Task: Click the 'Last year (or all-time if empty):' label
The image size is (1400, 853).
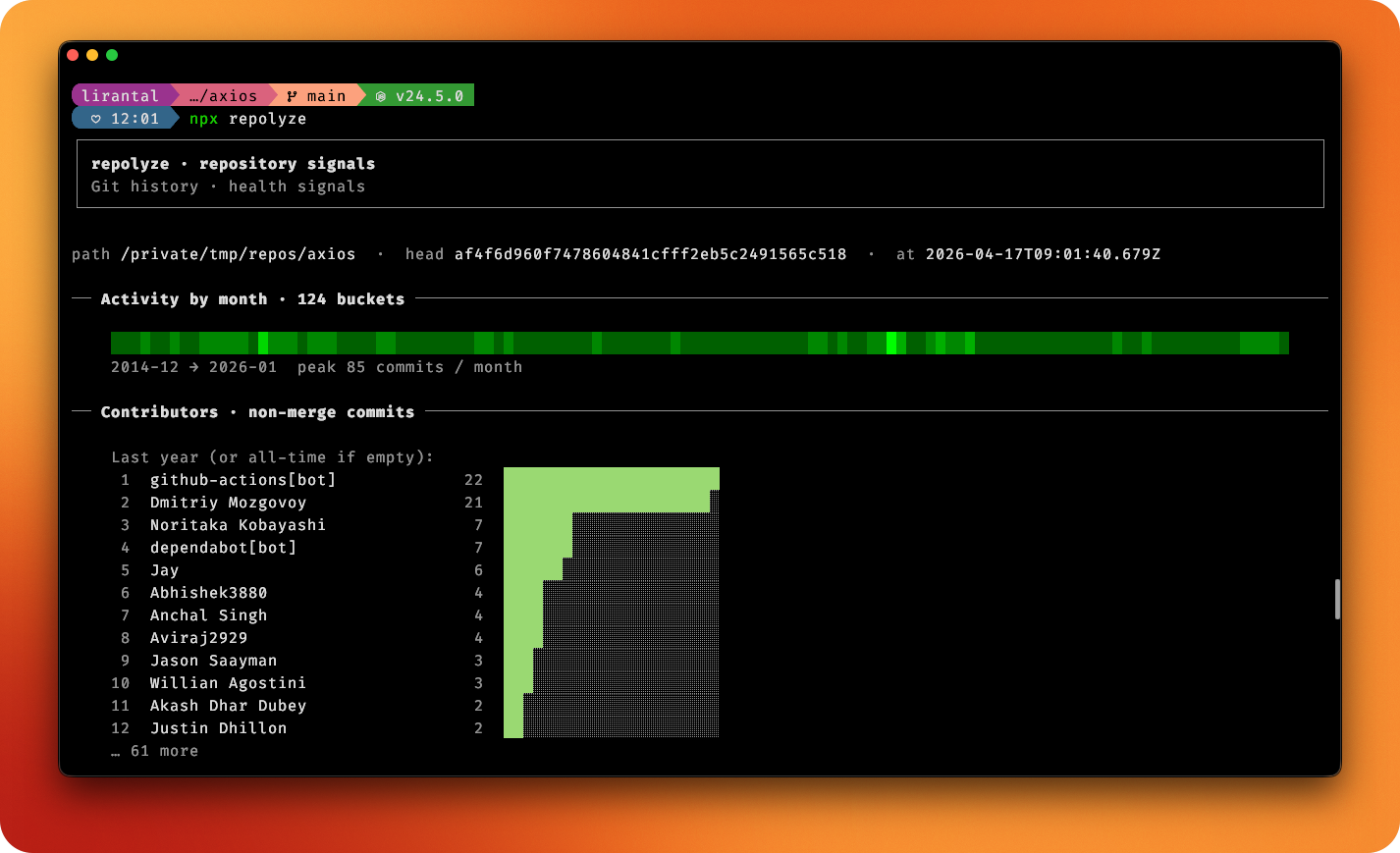Action: point(272,457)
